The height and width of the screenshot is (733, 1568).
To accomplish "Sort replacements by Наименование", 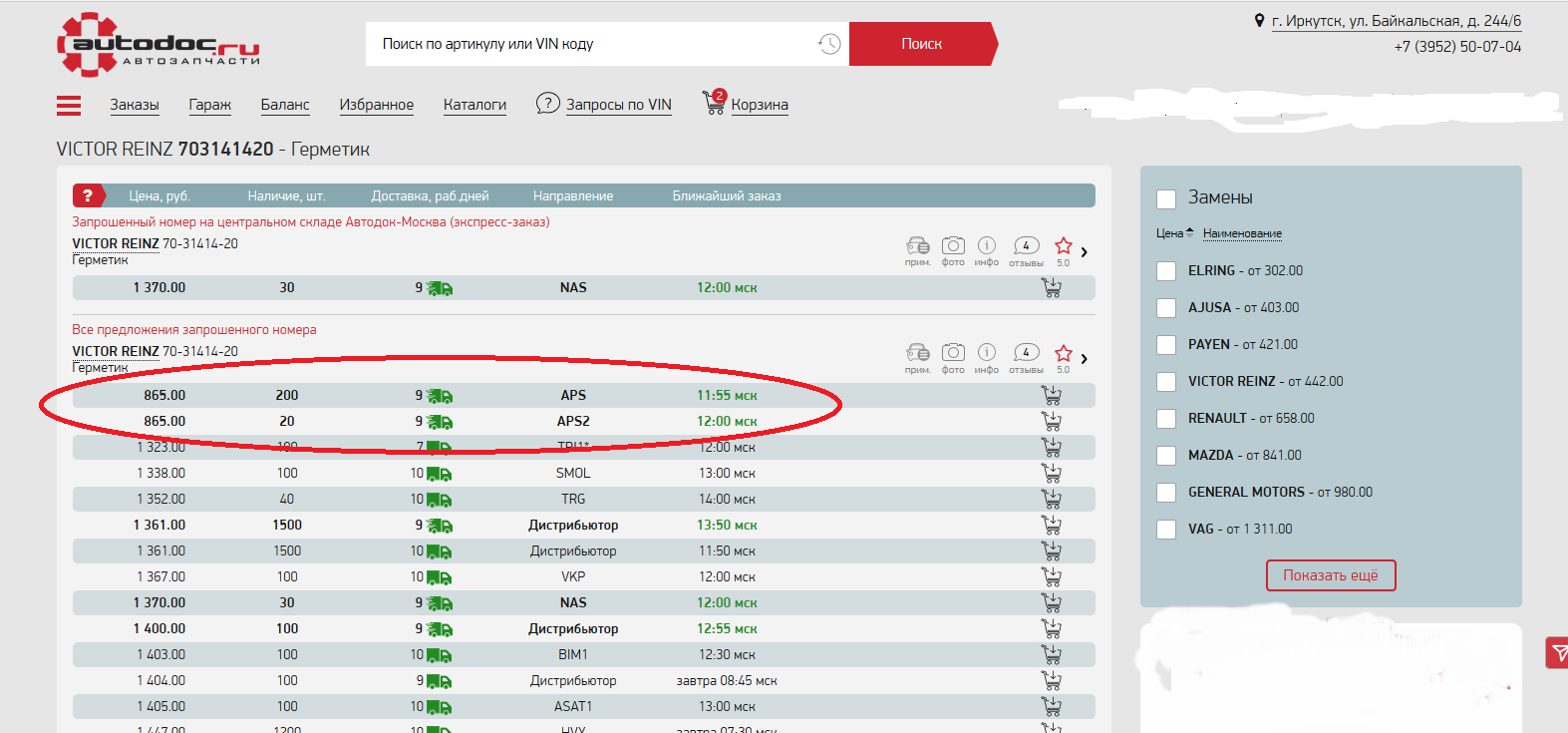I will coord(1242,233).
